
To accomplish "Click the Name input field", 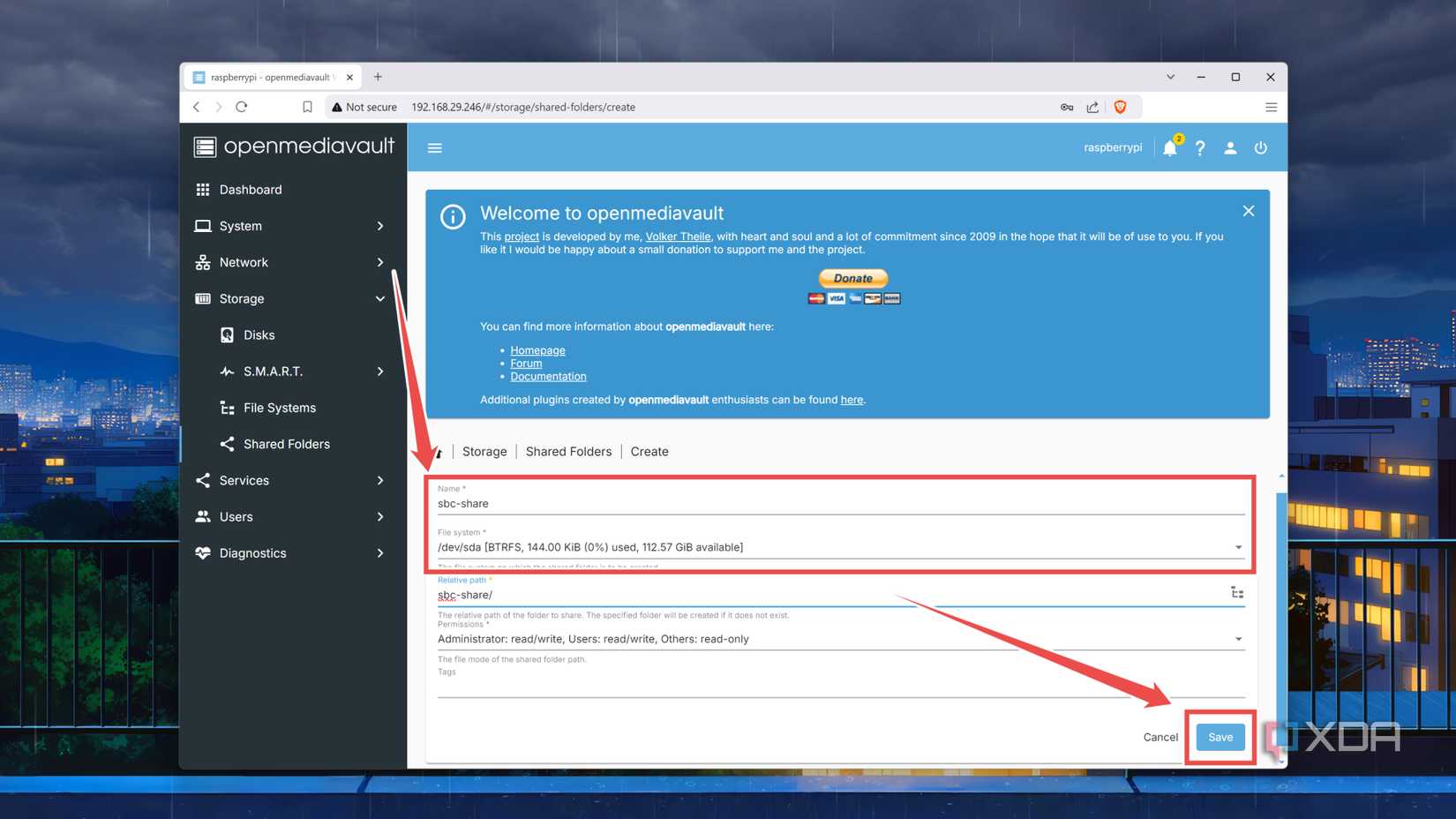I will (841, 503).
